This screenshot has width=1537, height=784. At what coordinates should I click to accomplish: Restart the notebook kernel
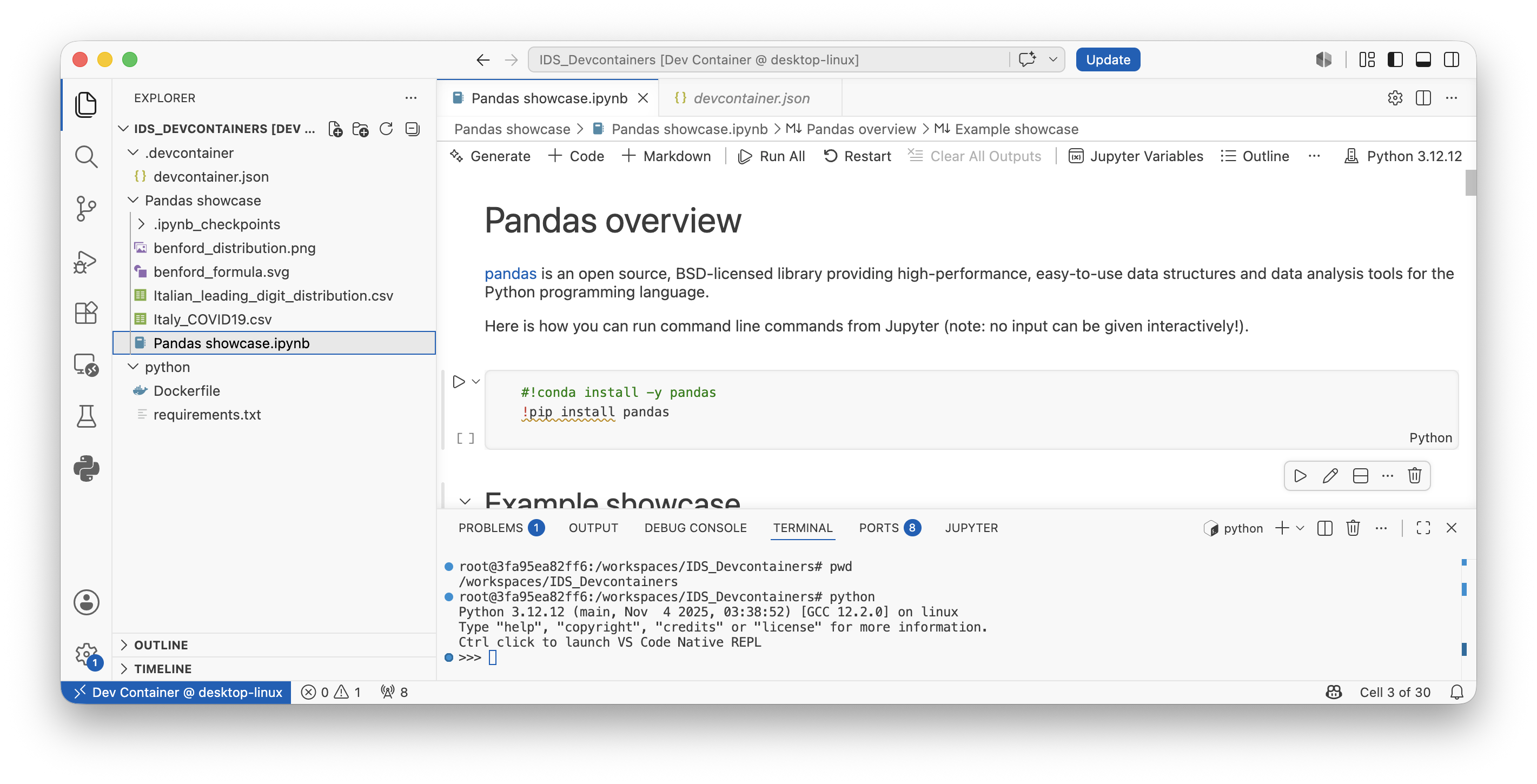pyautogui.click(x=857, y=156)
